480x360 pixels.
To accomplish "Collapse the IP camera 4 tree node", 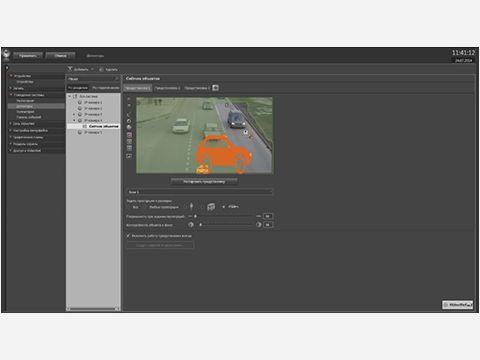I will [x=74, y=120].
